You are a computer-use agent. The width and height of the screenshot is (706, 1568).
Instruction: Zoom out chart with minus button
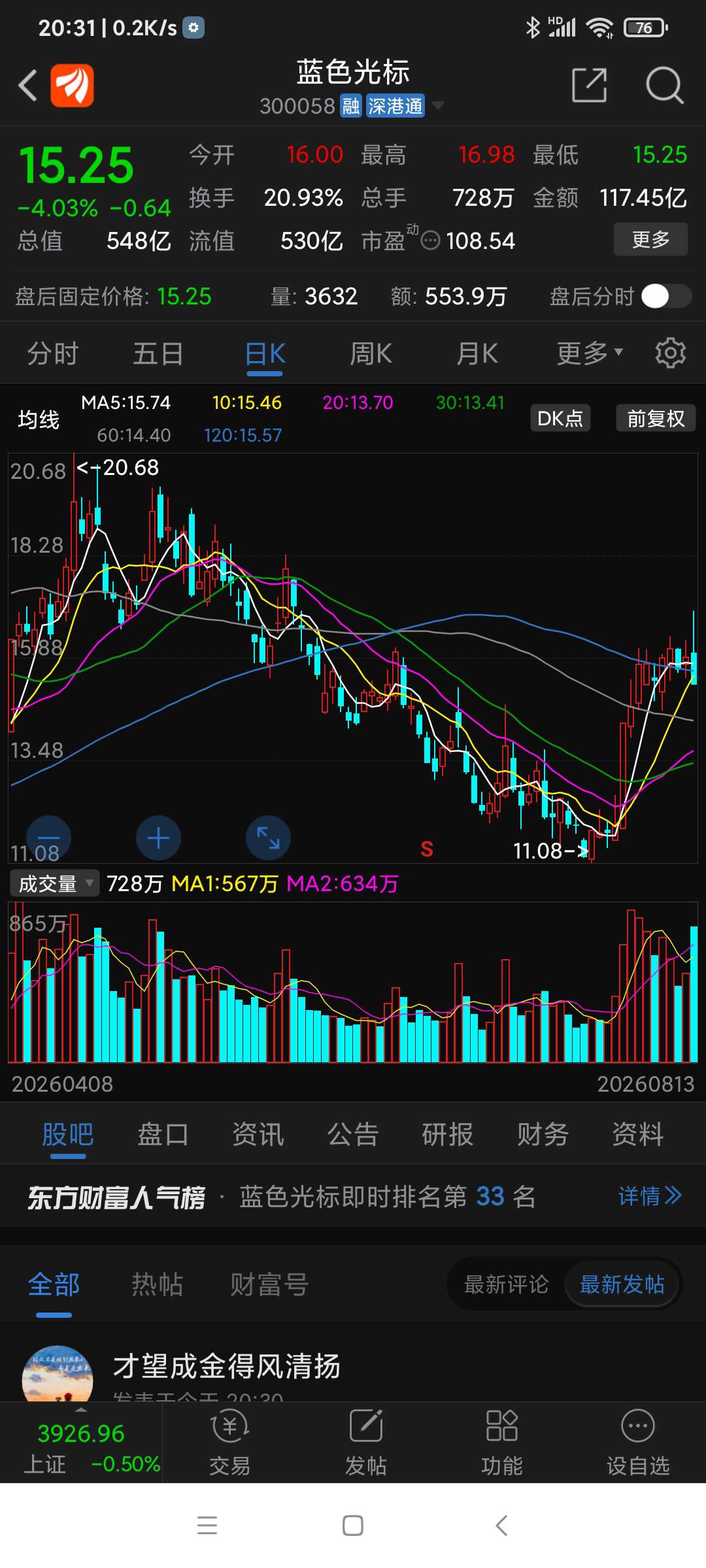pos(48,838)
